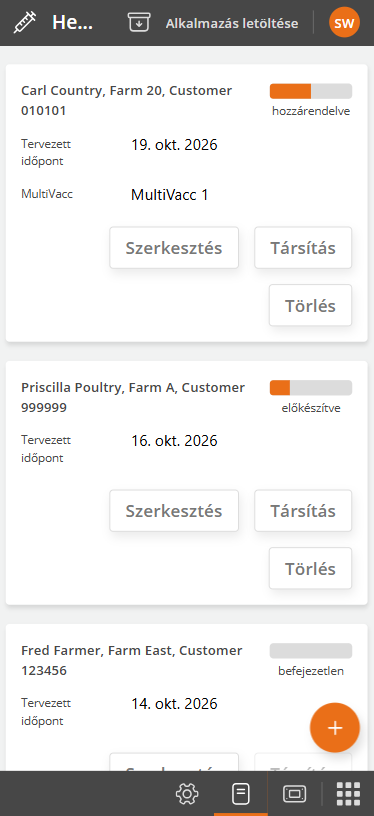Click Szerkesztés for Priscilla Poultry order
The image size is (374, 816).
pyautogui.click(x=174, y=511)
